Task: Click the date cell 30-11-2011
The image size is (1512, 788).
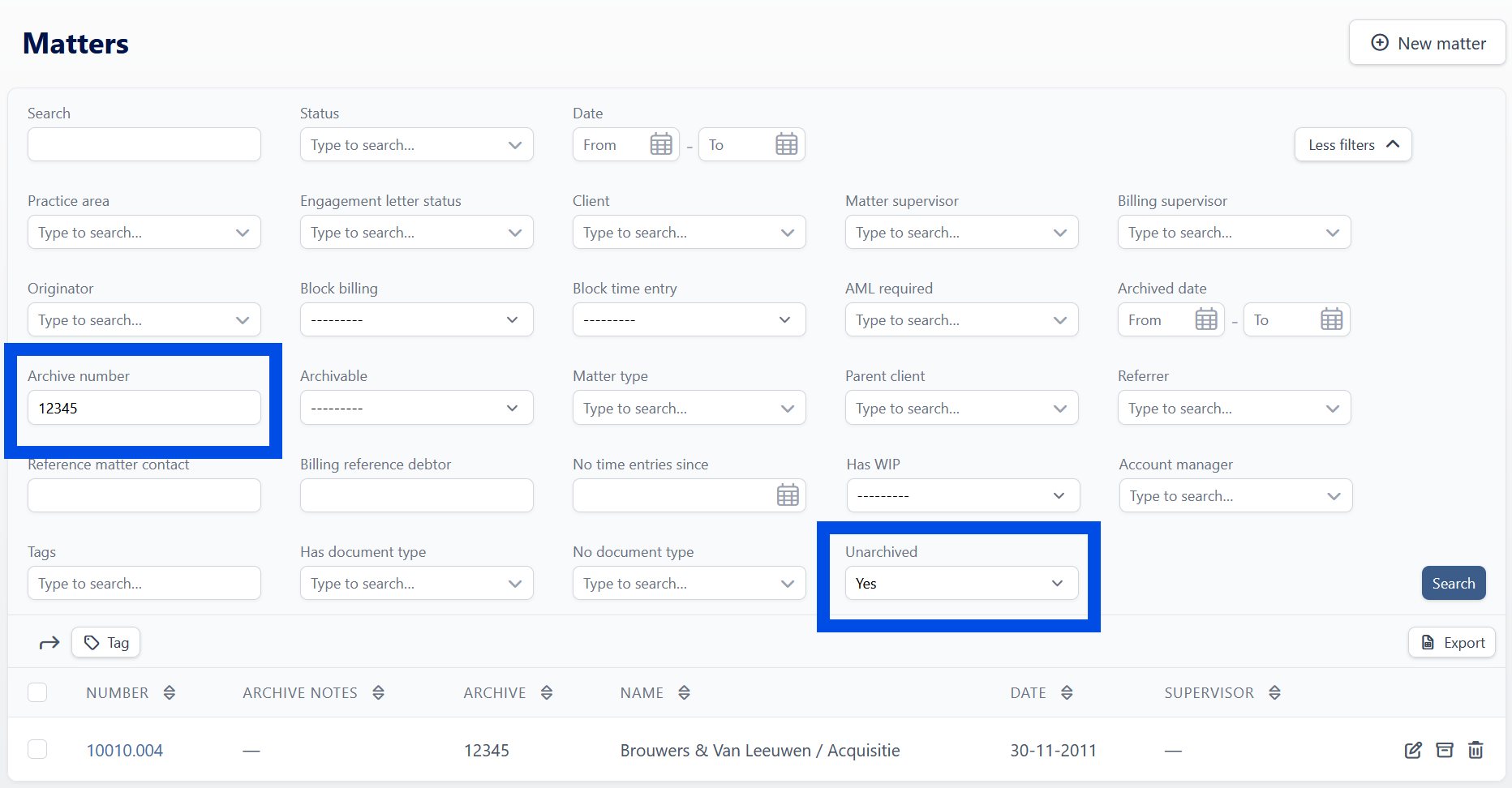Action: pyautogui.click(x=1053, y=750)
